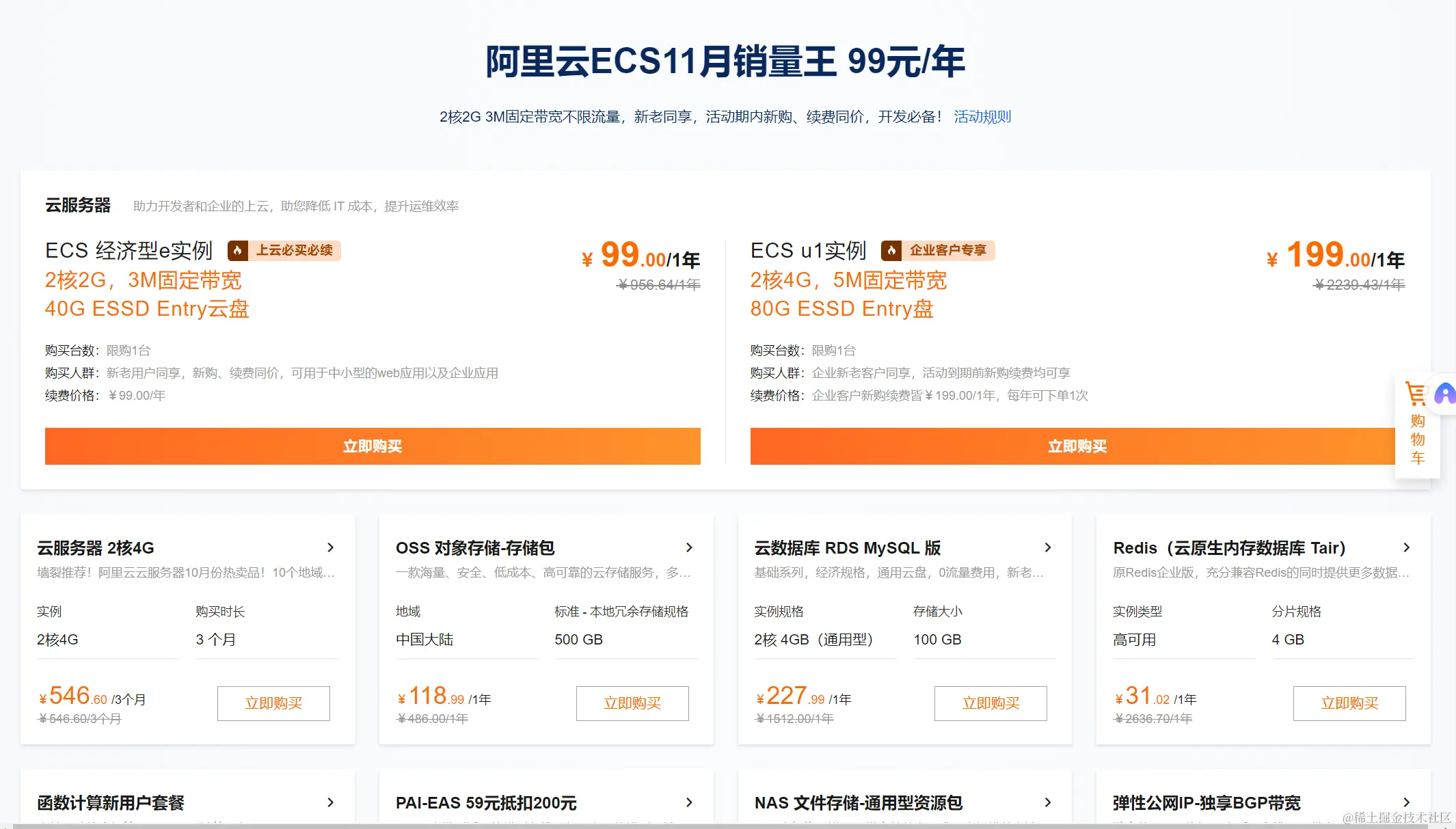Image resolution: width=1456 pixels, height=829 pixels.
Task: Select 分片规格 4 GB field
Action: 1343,640
